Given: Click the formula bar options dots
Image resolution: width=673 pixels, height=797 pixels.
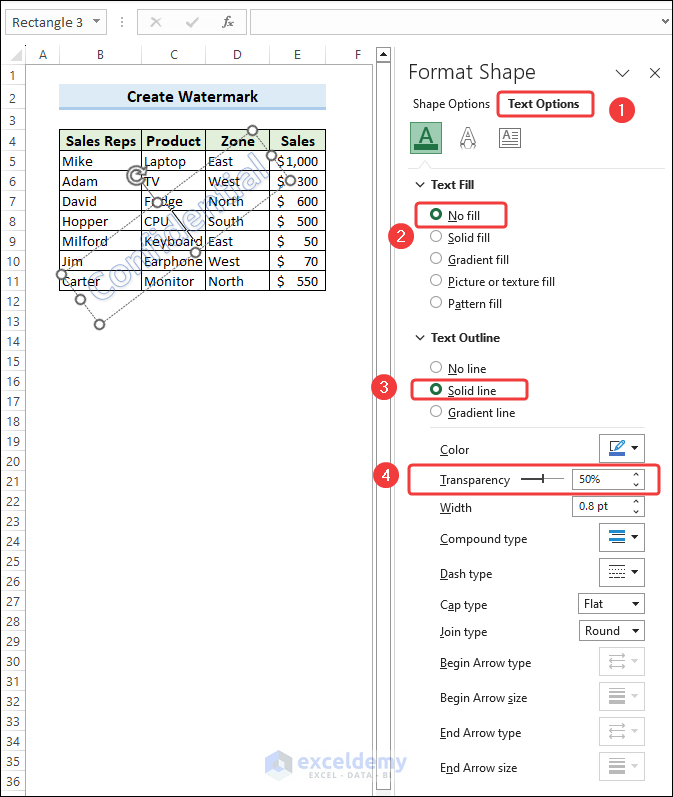Looking at the screenshot, I should (x=122, y=22).
